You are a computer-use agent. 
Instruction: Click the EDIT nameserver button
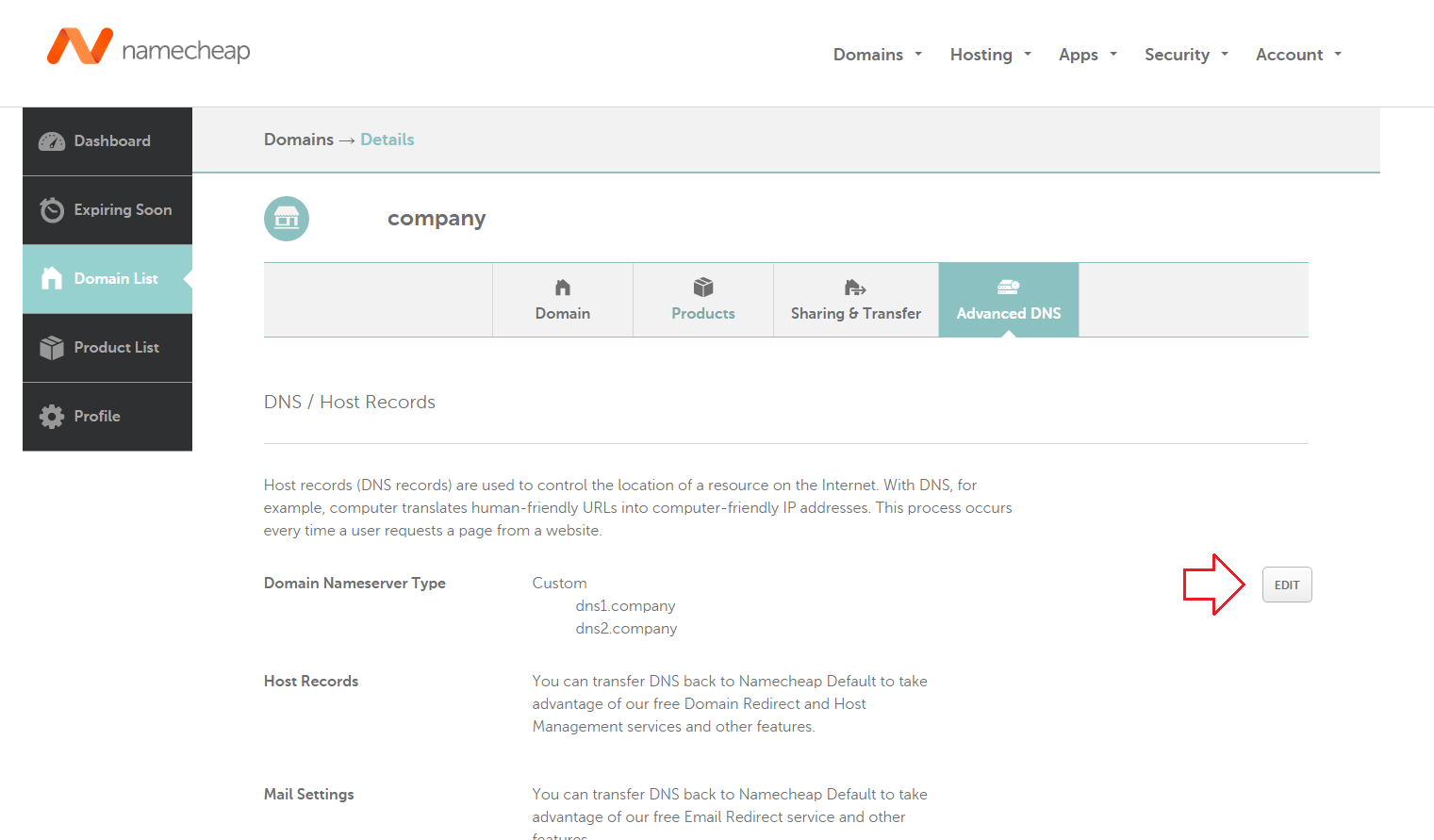tap(1287, 585)
